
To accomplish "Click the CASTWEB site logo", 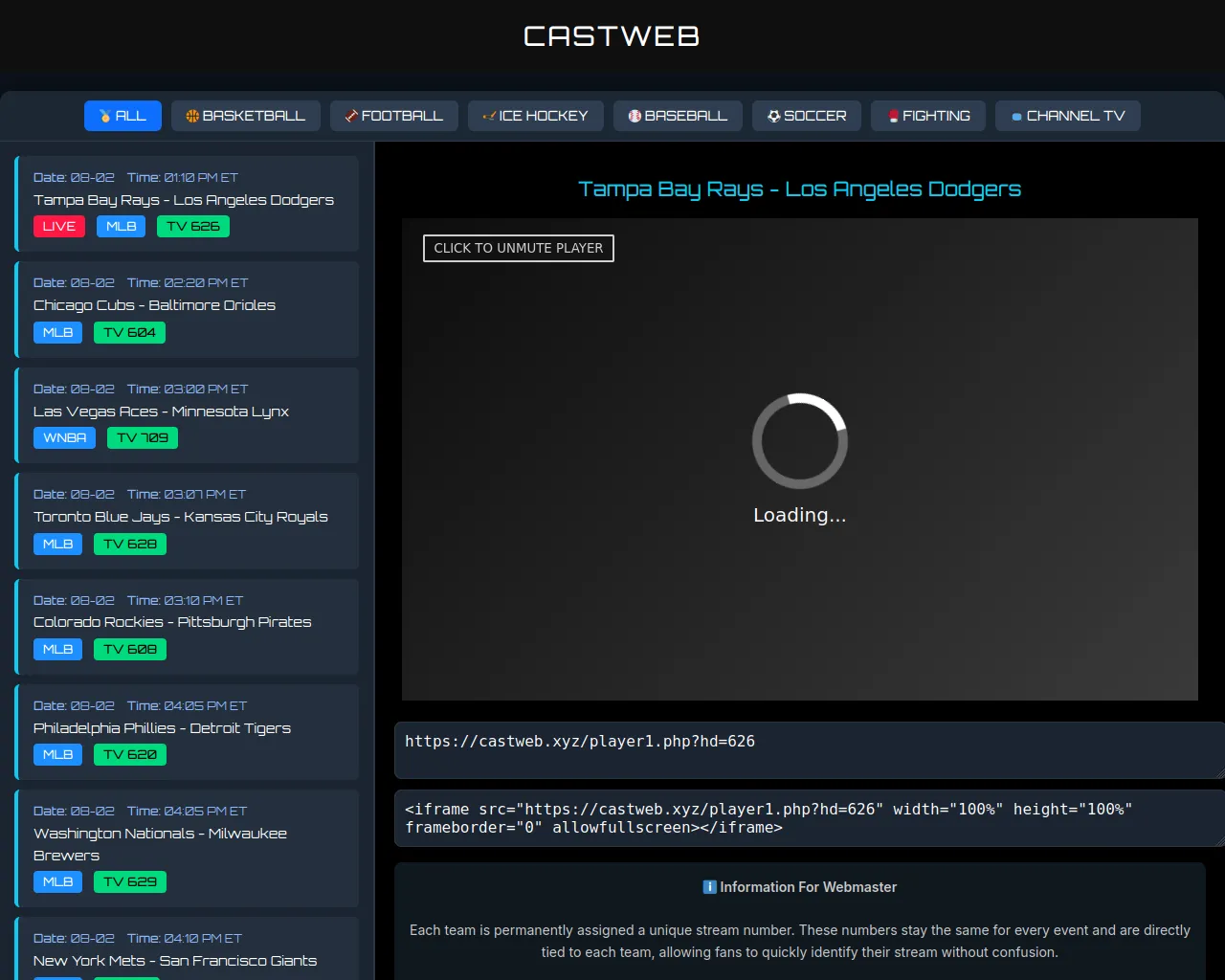I will tap(612, 36).
